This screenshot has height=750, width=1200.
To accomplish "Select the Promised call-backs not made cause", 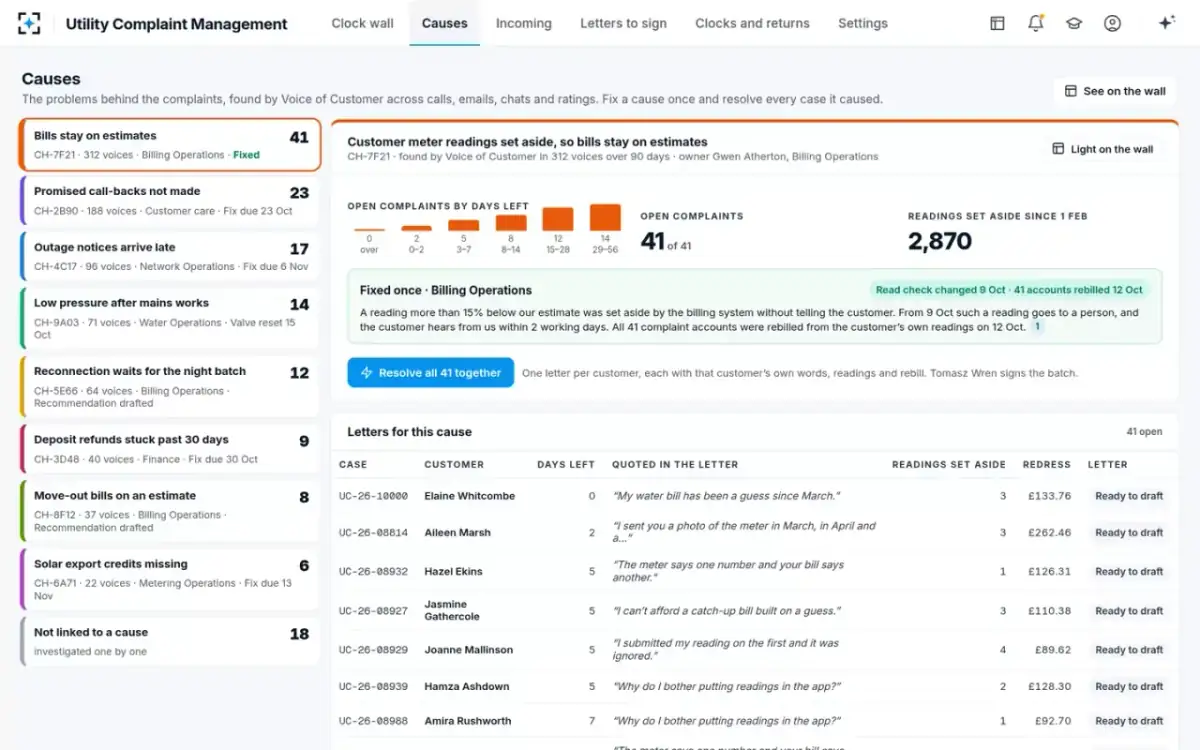I will (x=170, y=201).
